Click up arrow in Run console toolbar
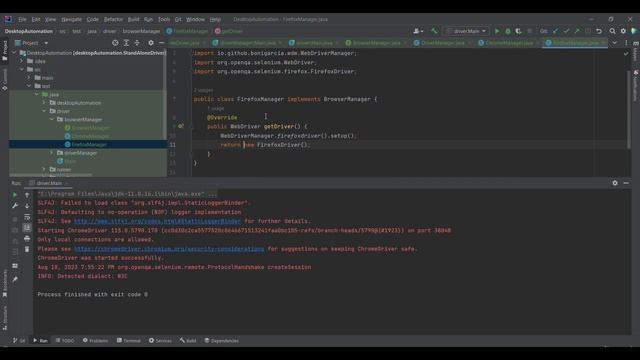Screen dimensions: 640x360 coord(27,195)
